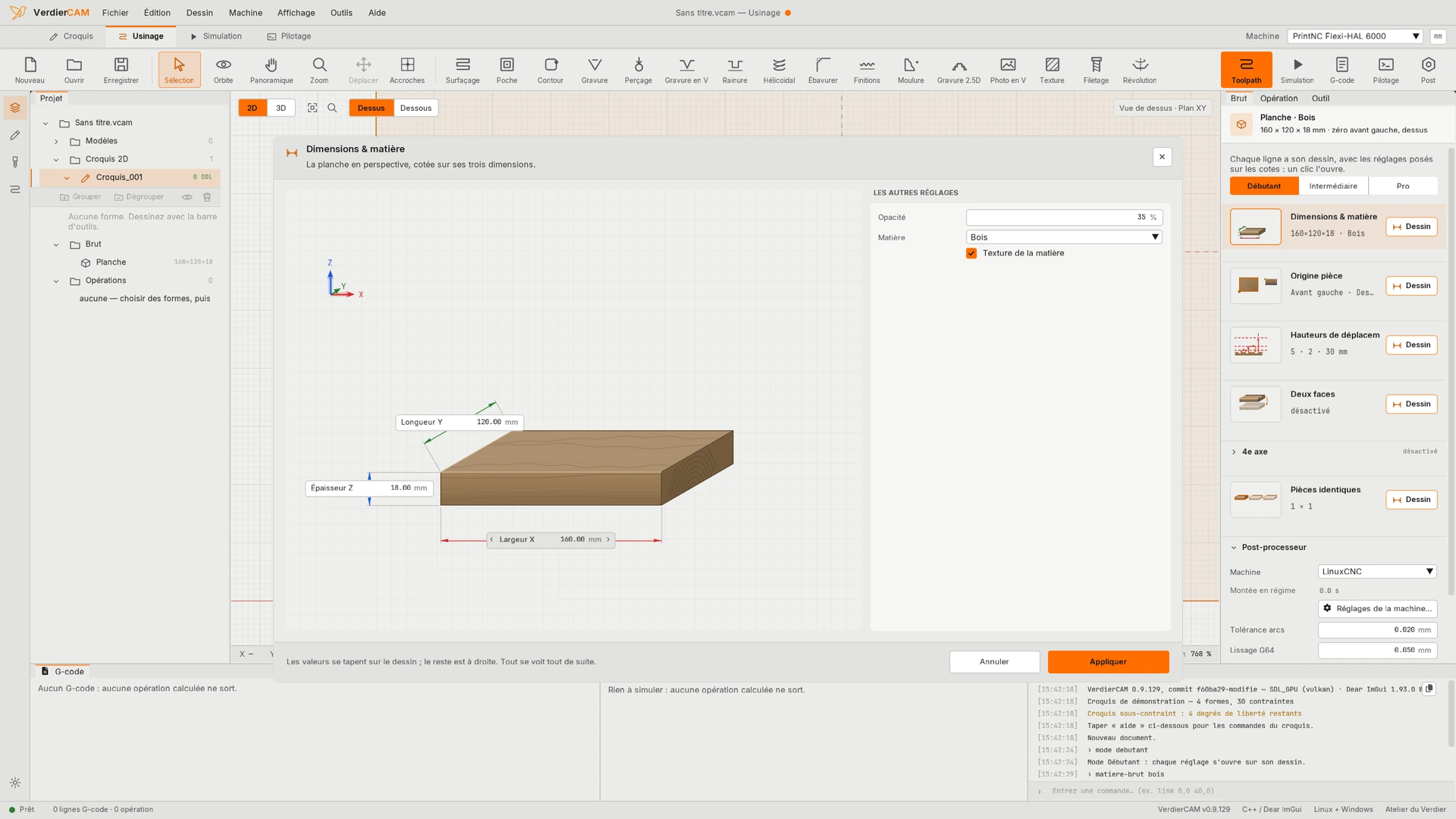Activate the Orbite view tool

tap(223, 70)
